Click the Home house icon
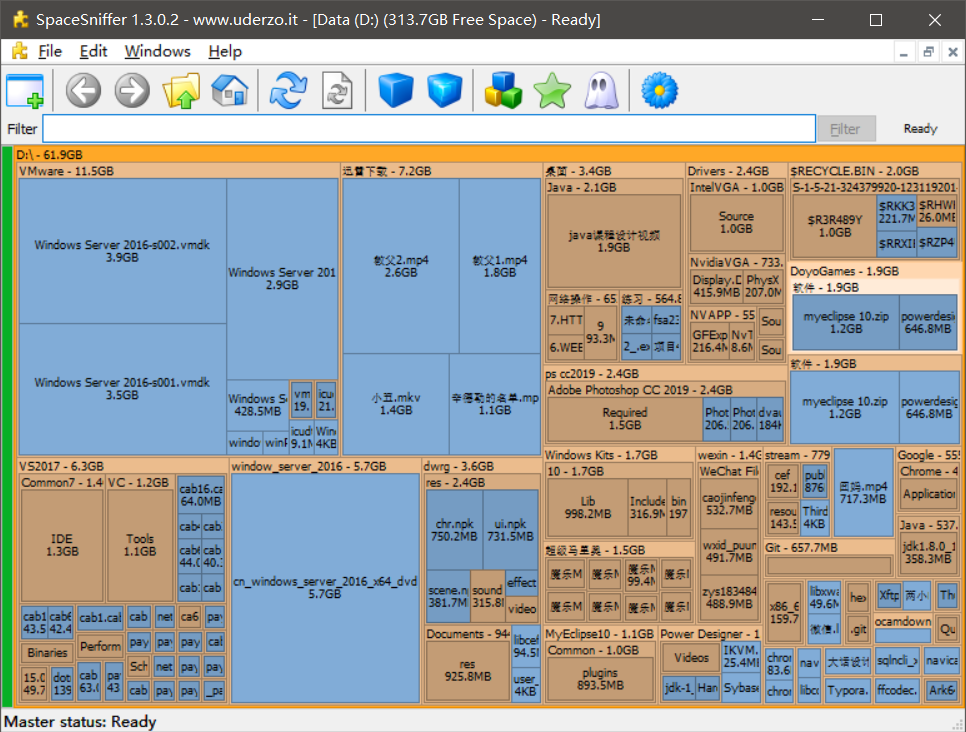The width and height of the screenshot is (966, 732). tap(230, 90)
